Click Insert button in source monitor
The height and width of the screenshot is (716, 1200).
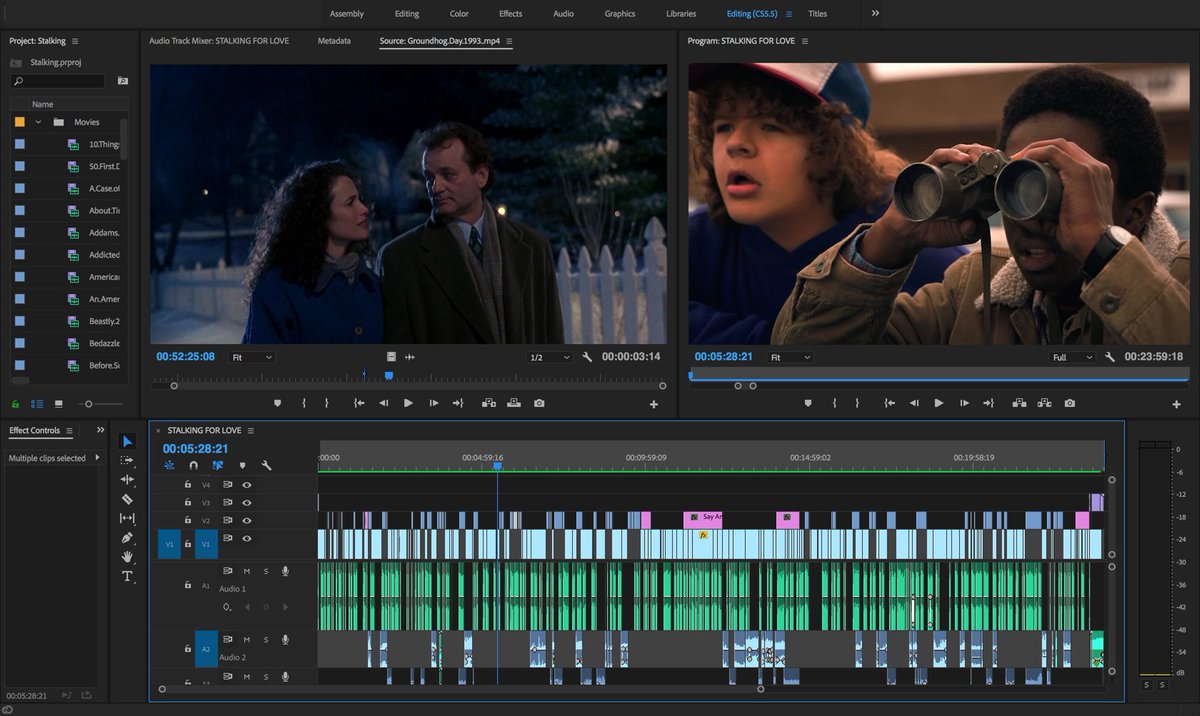(489, 403)
